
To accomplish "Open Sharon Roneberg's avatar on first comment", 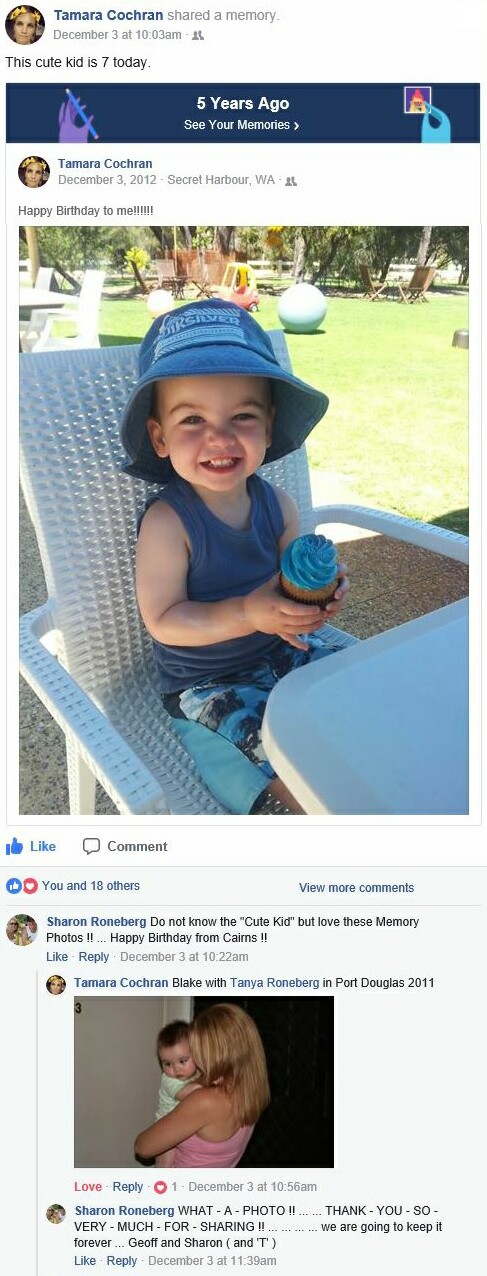I will pyautogui.click(x=21, y=930).
